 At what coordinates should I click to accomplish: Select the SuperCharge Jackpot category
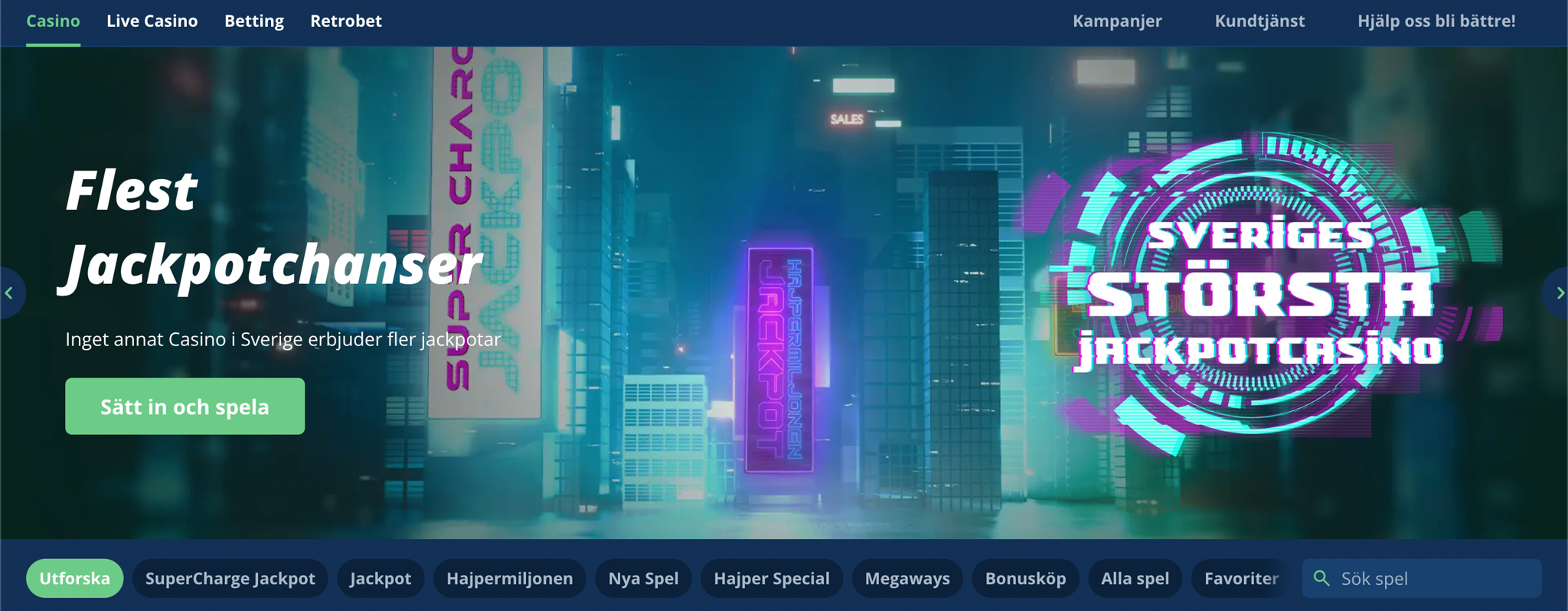point(230,579)
